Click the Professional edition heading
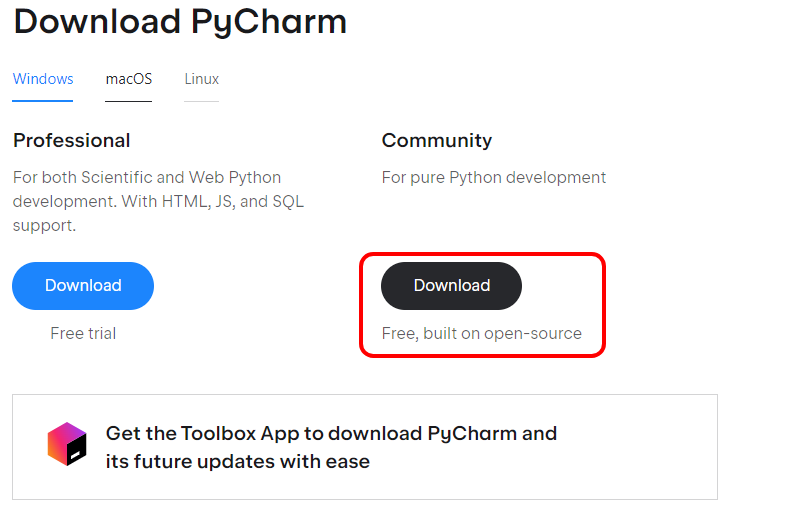Viewport: 792px width, 518px height. (x=72, y=140)
